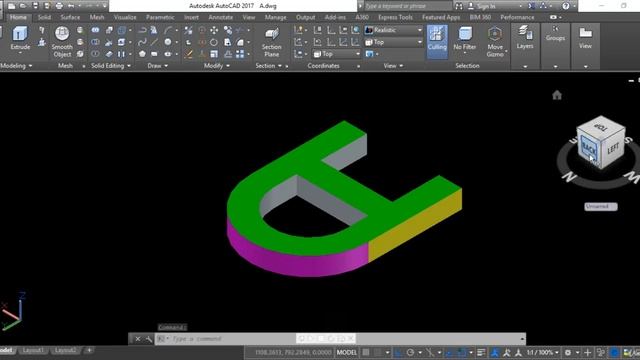Click the Polygon tool in Draw panel
This screenshot has width=640, height=360.
point(142,54)
